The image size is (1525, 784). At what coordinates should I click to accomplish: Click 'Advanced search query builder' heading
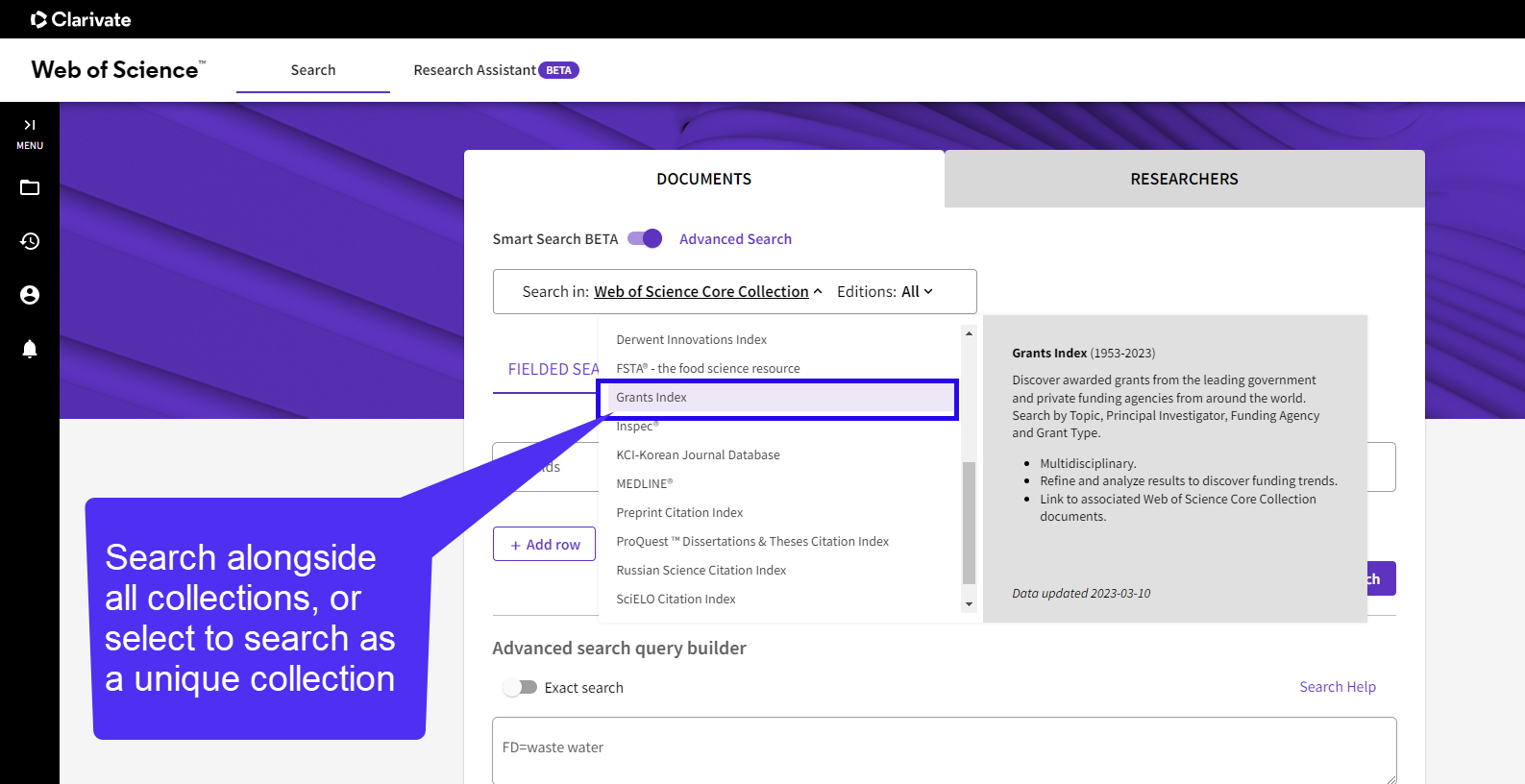coord(619,649)
